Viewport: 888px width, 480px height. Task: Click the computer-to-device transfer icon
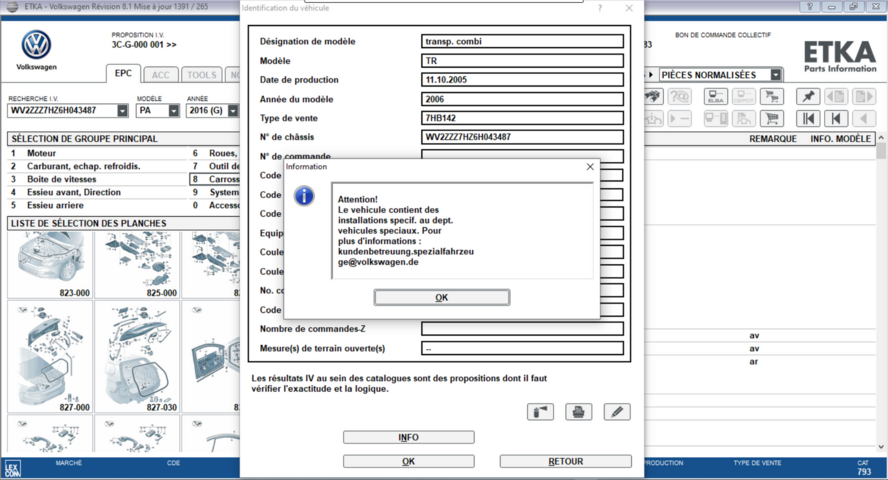coord(715,118)
